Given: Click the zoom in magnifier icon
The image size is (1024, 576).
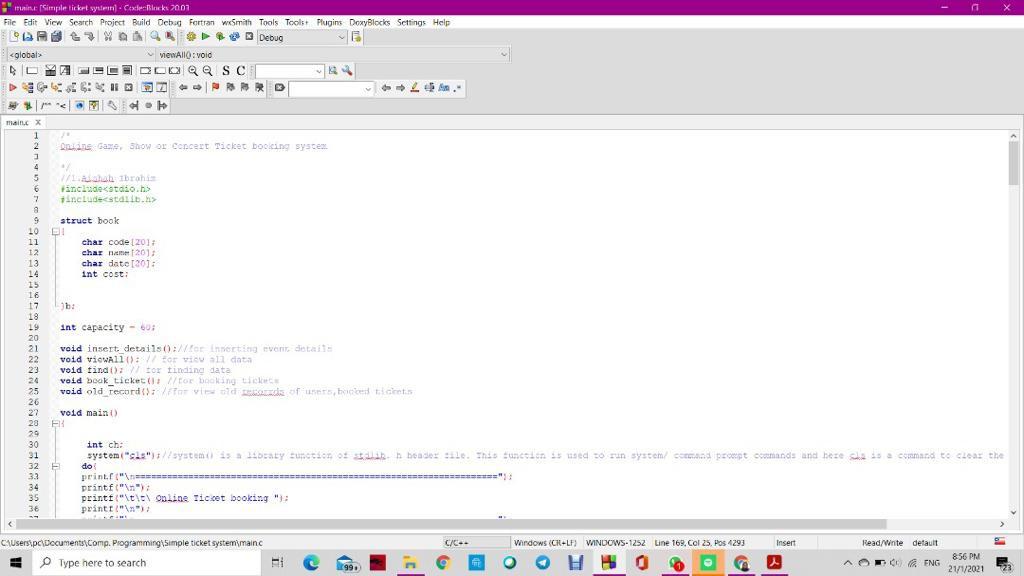Looking at the screenshot, I should pos(193,71).
